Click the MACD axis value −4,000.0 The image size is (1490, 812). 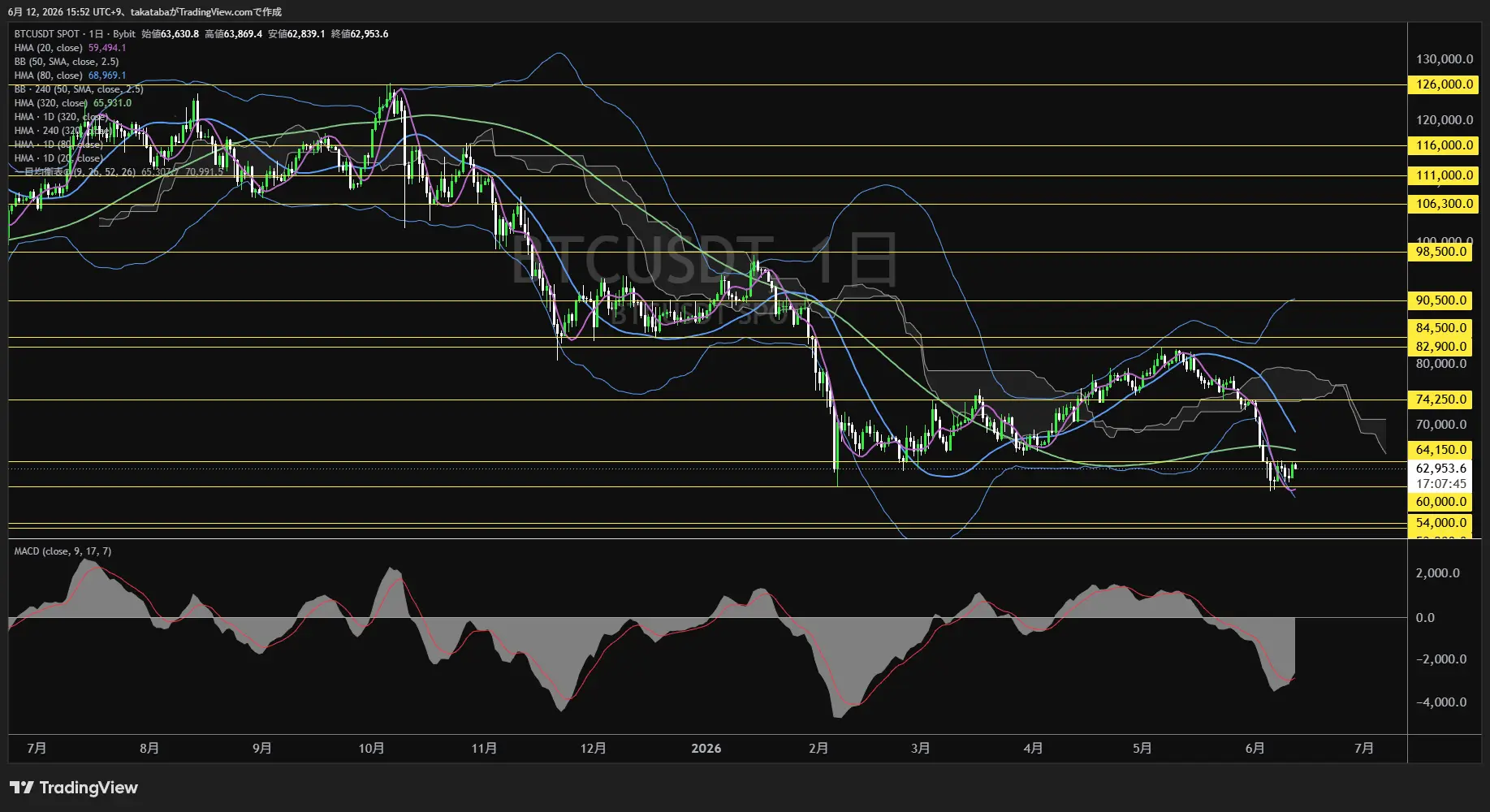coord(1441,702)
